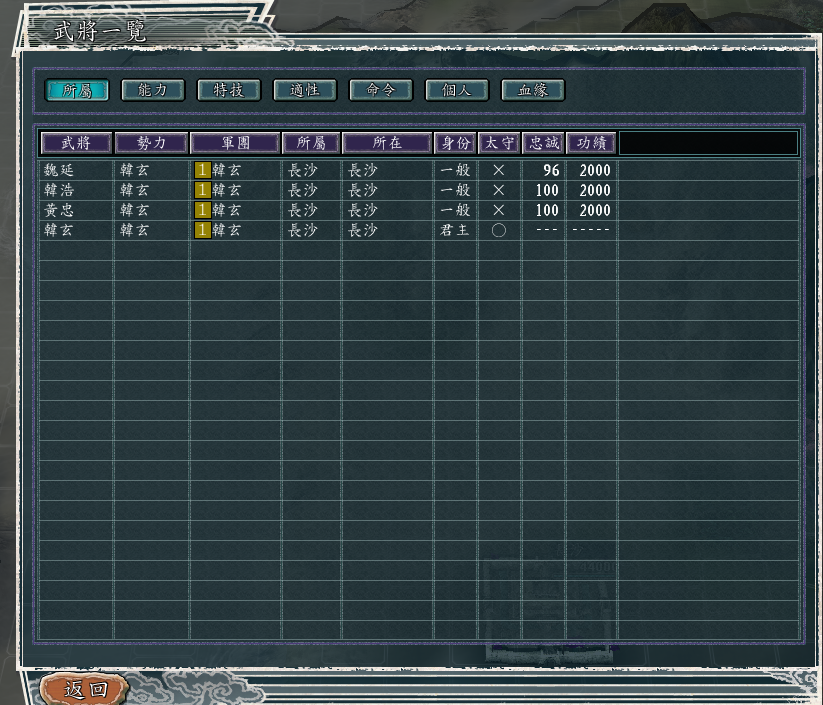Open the 個人 tab

pyautogui.click(x=457, y=90)
